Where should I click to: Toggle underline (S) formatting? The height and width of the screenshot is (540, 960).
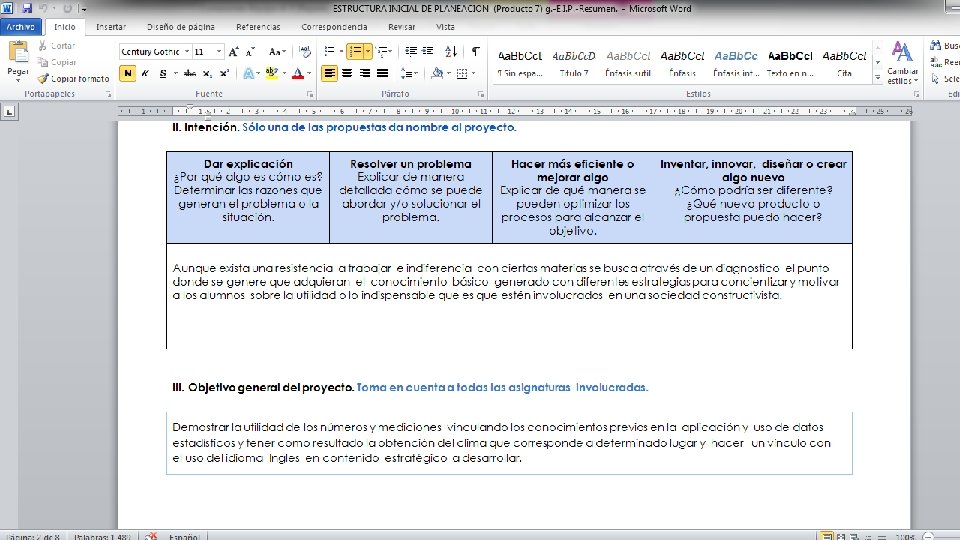tap(163, 73)
